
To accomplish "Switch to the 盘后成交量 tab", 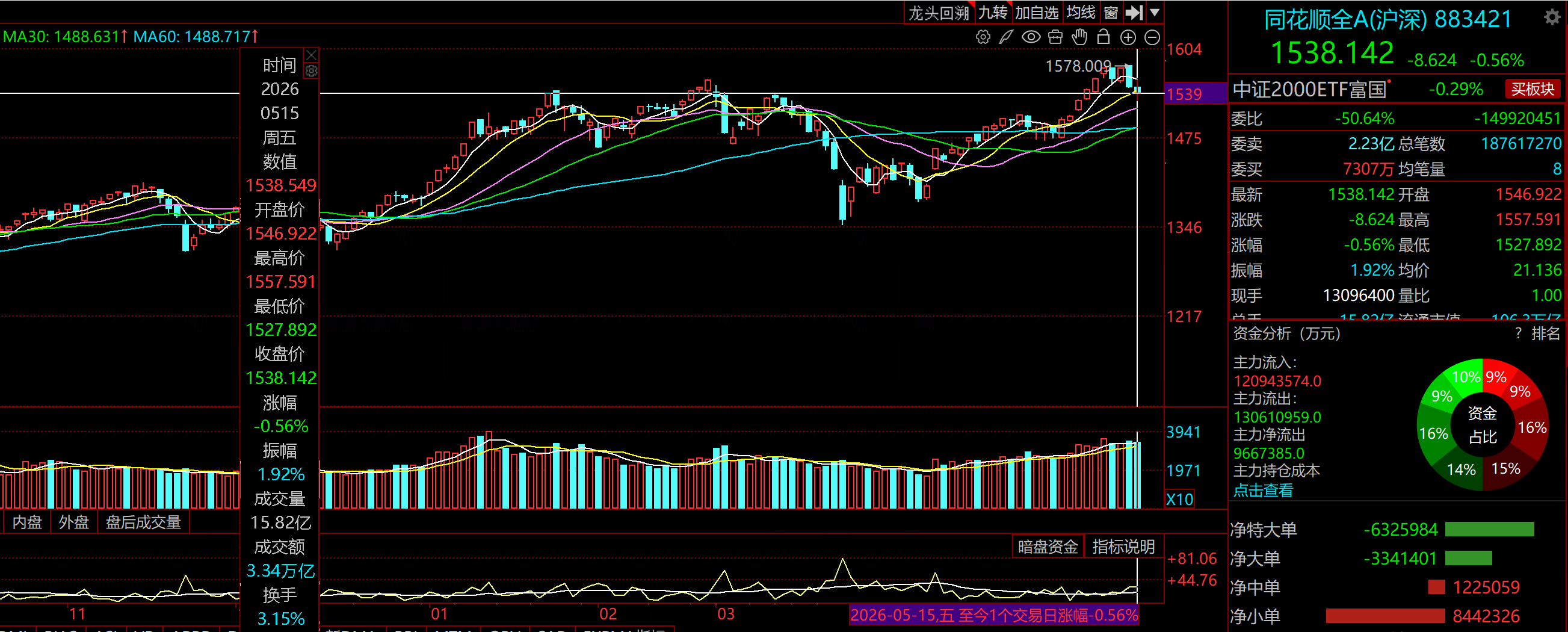I will tap(144, 522).
